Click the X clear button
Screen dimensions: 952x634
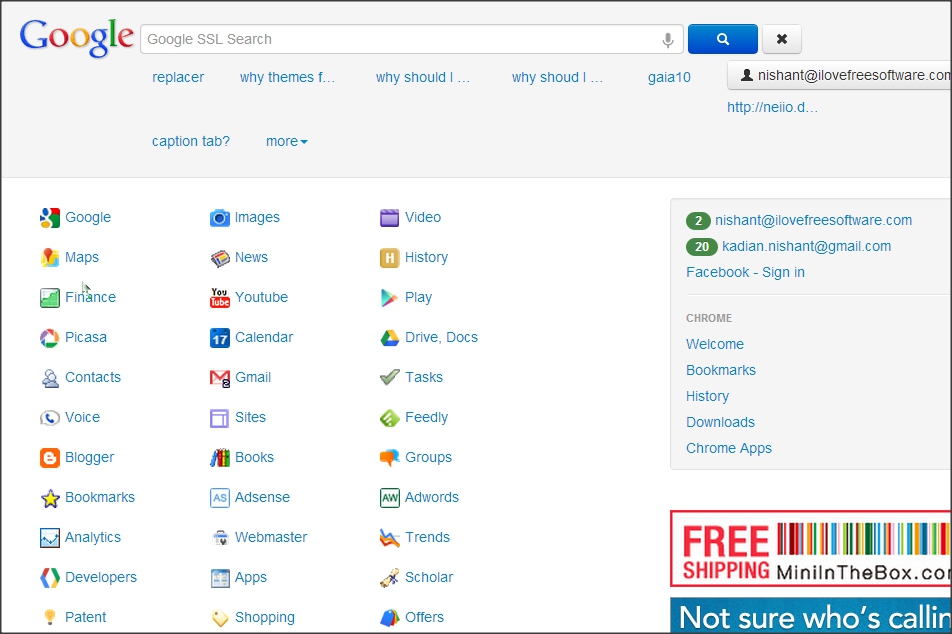tap(781, 40)
